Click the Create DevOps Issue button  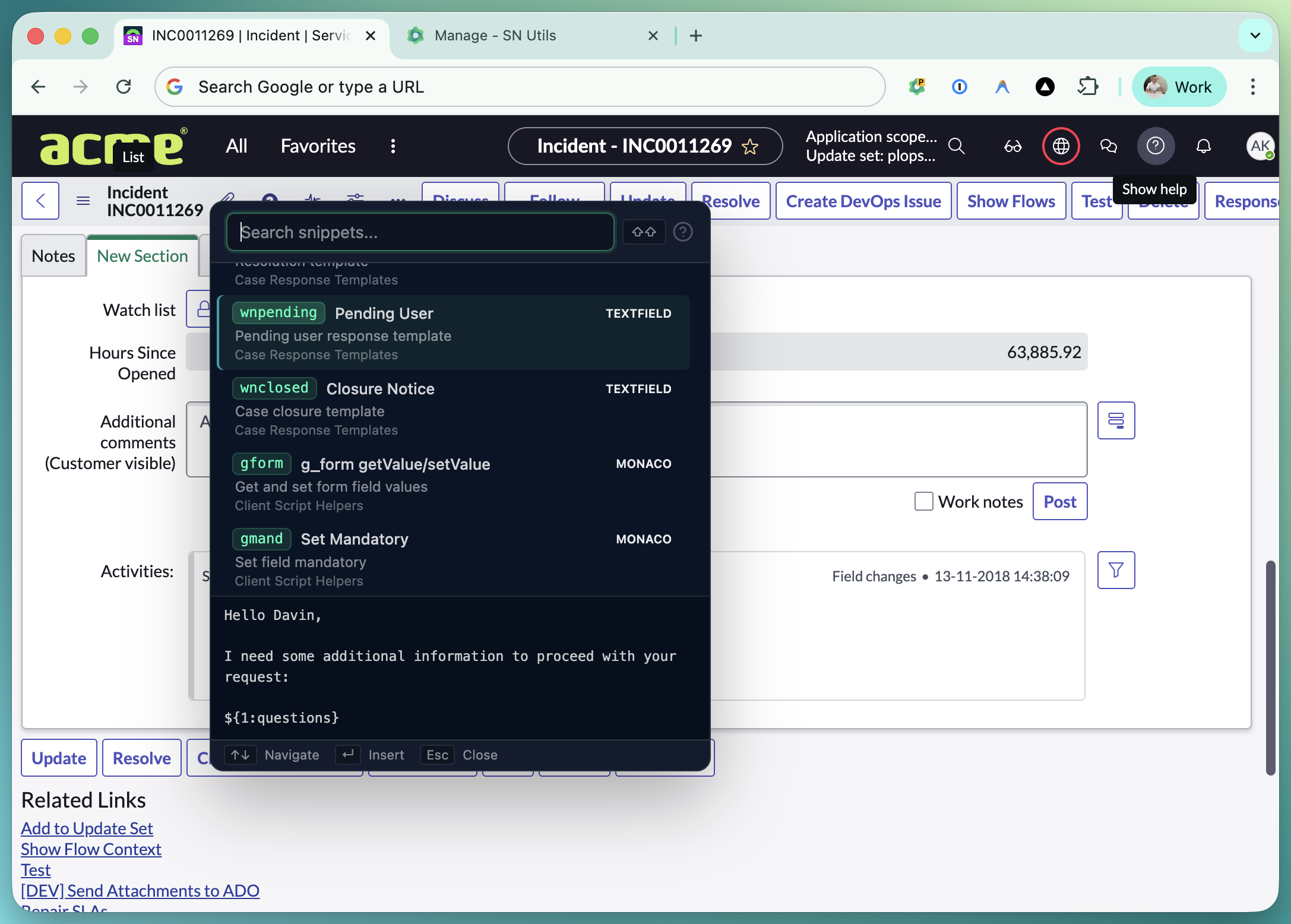tap(863, 201)
